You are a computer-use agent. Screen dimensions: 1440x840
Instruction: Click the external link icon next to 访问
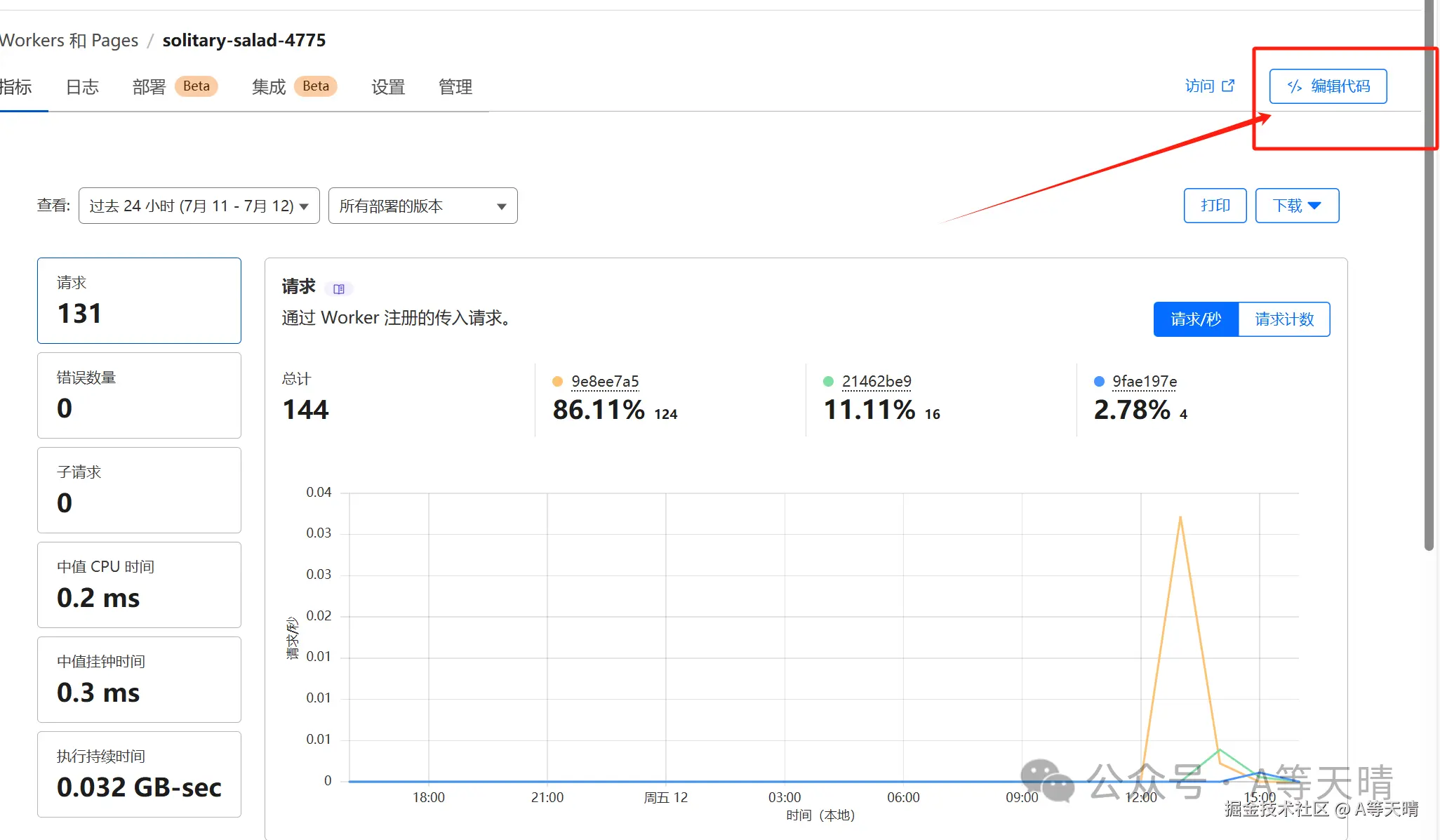(1228, 86)
